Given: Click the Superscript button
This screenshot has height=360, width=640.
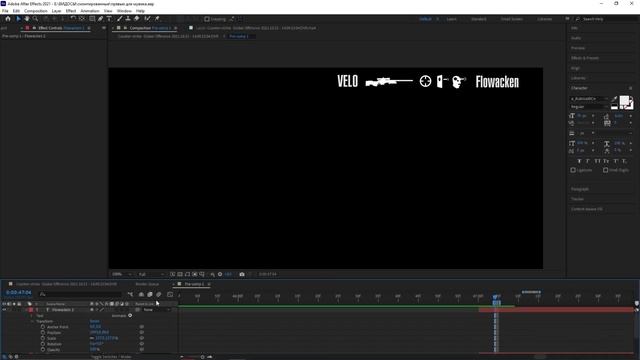Looking at the screenshot, I should [616, 161].
